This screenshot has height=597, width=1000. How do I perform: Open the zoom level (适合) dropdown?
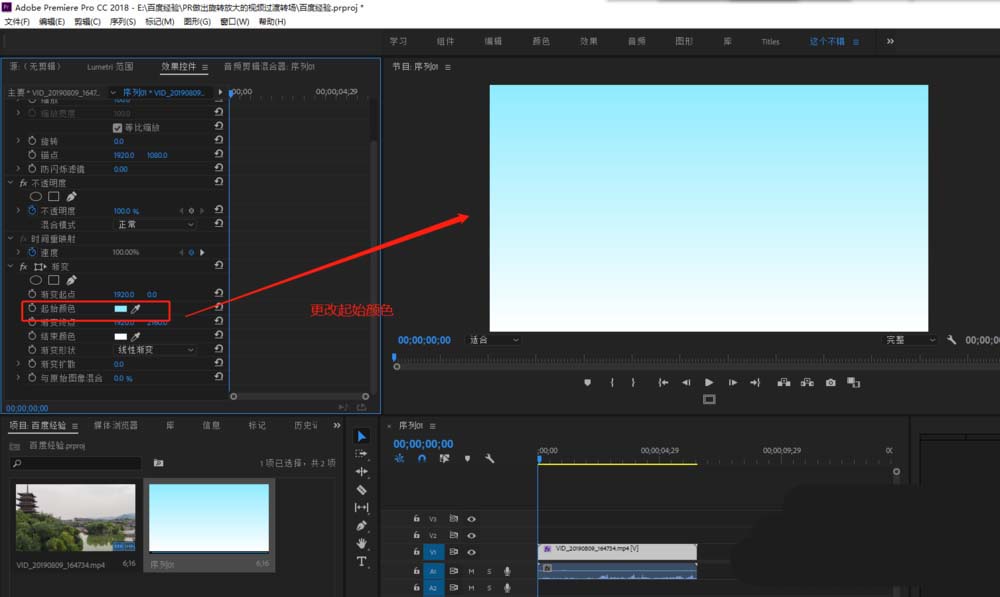click(x=494, y=340)
